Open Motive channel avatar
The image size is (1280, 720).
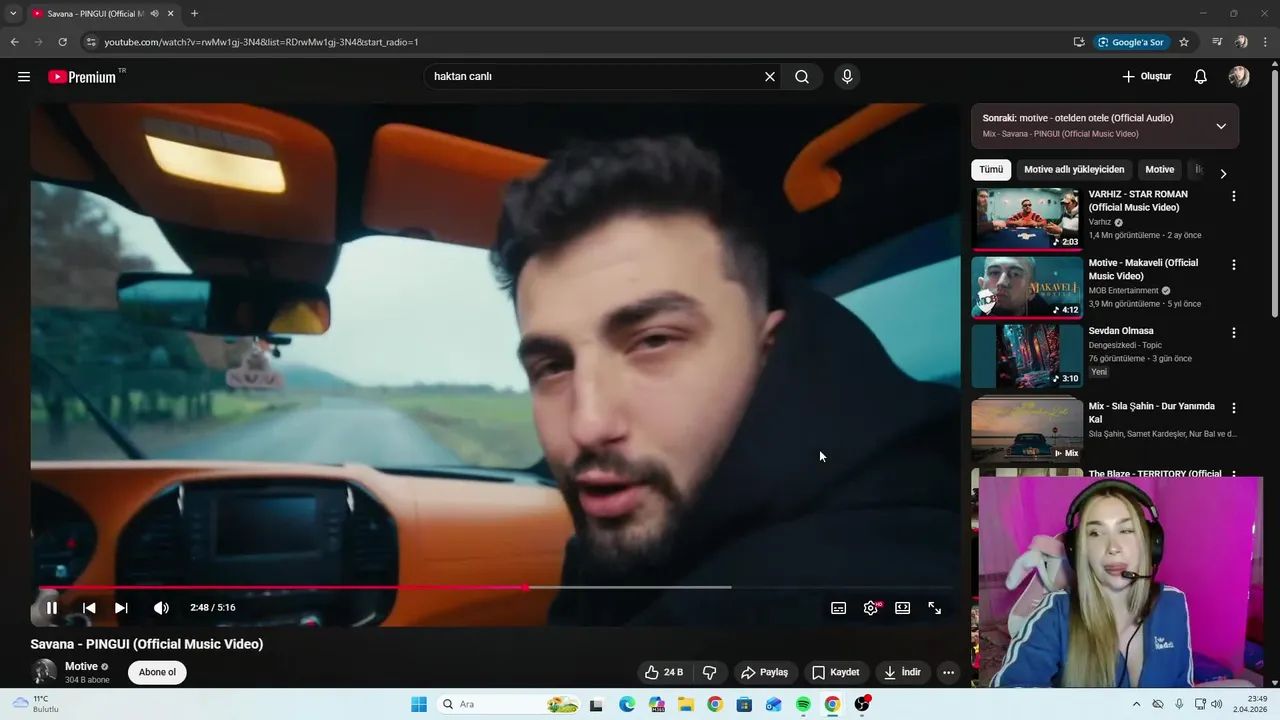44,672
